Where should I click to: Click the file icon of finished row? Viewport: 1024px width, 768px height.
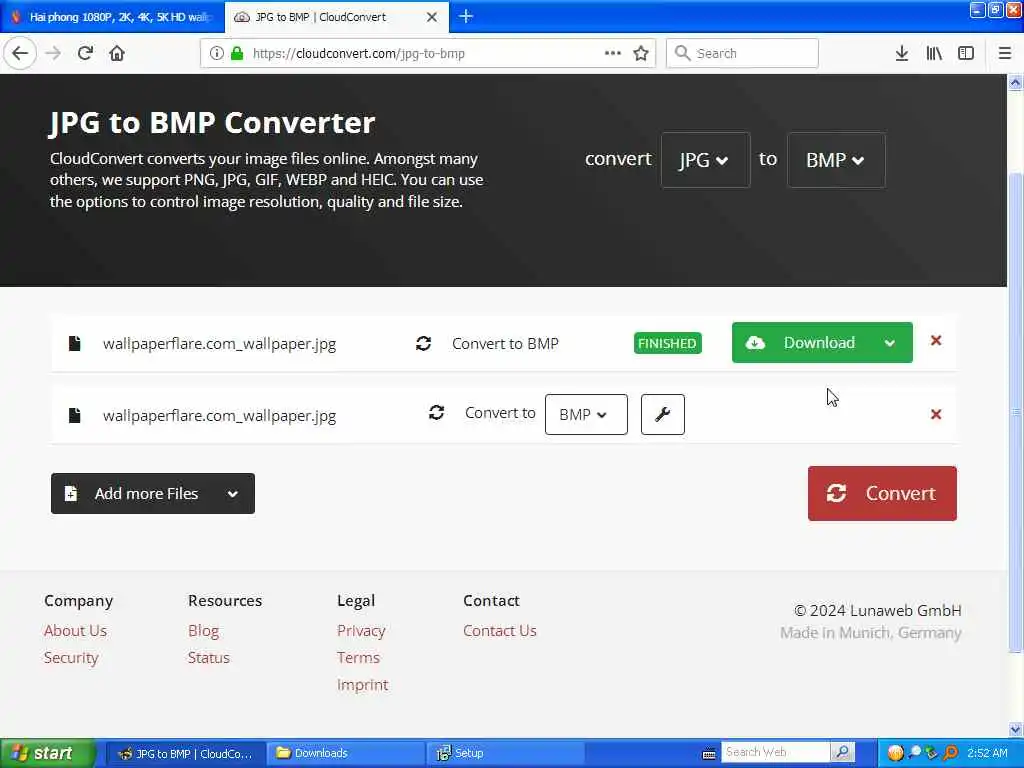tap(74, 344)
